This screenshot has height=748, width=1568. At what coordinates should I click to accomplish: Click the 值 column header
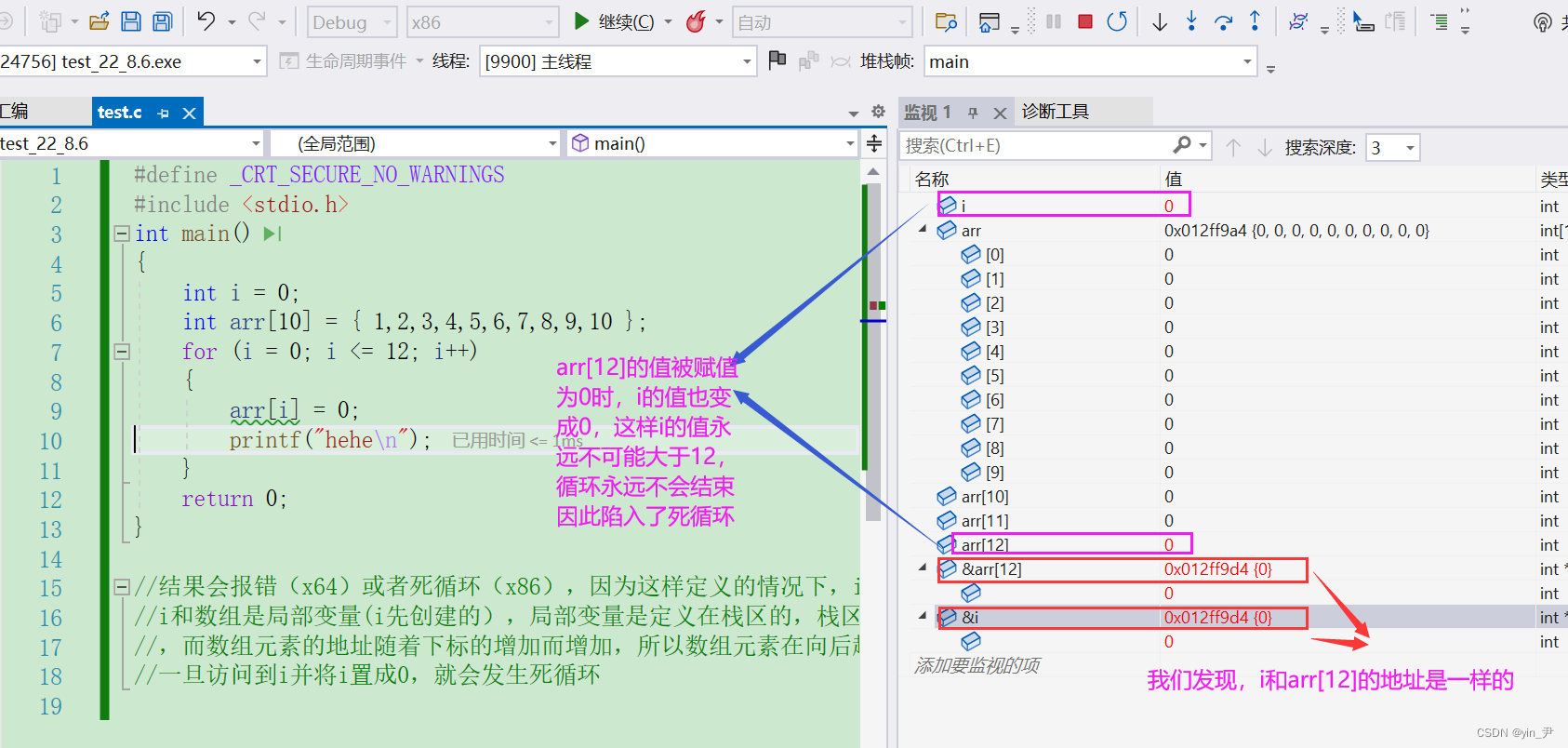(1174, 179)
